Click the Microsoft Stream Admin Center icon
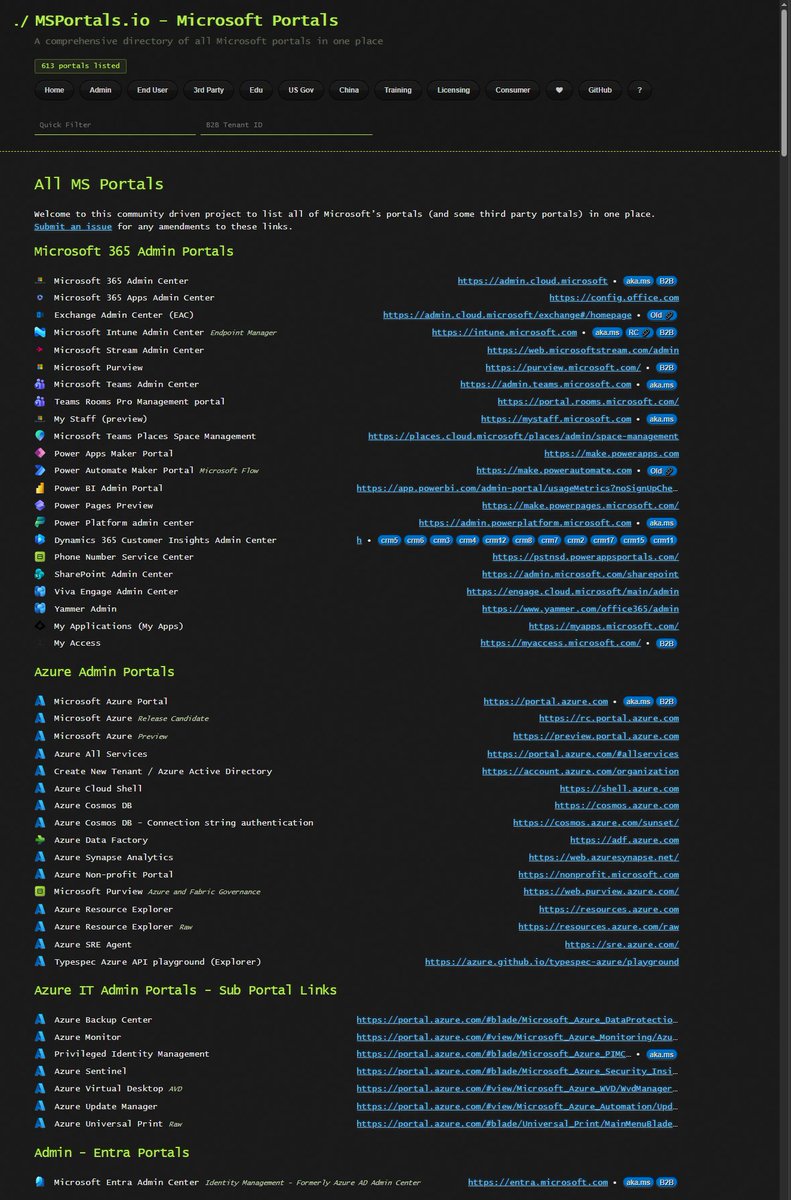This screenshot has height=1200, width=791. [x=40, y=350]
